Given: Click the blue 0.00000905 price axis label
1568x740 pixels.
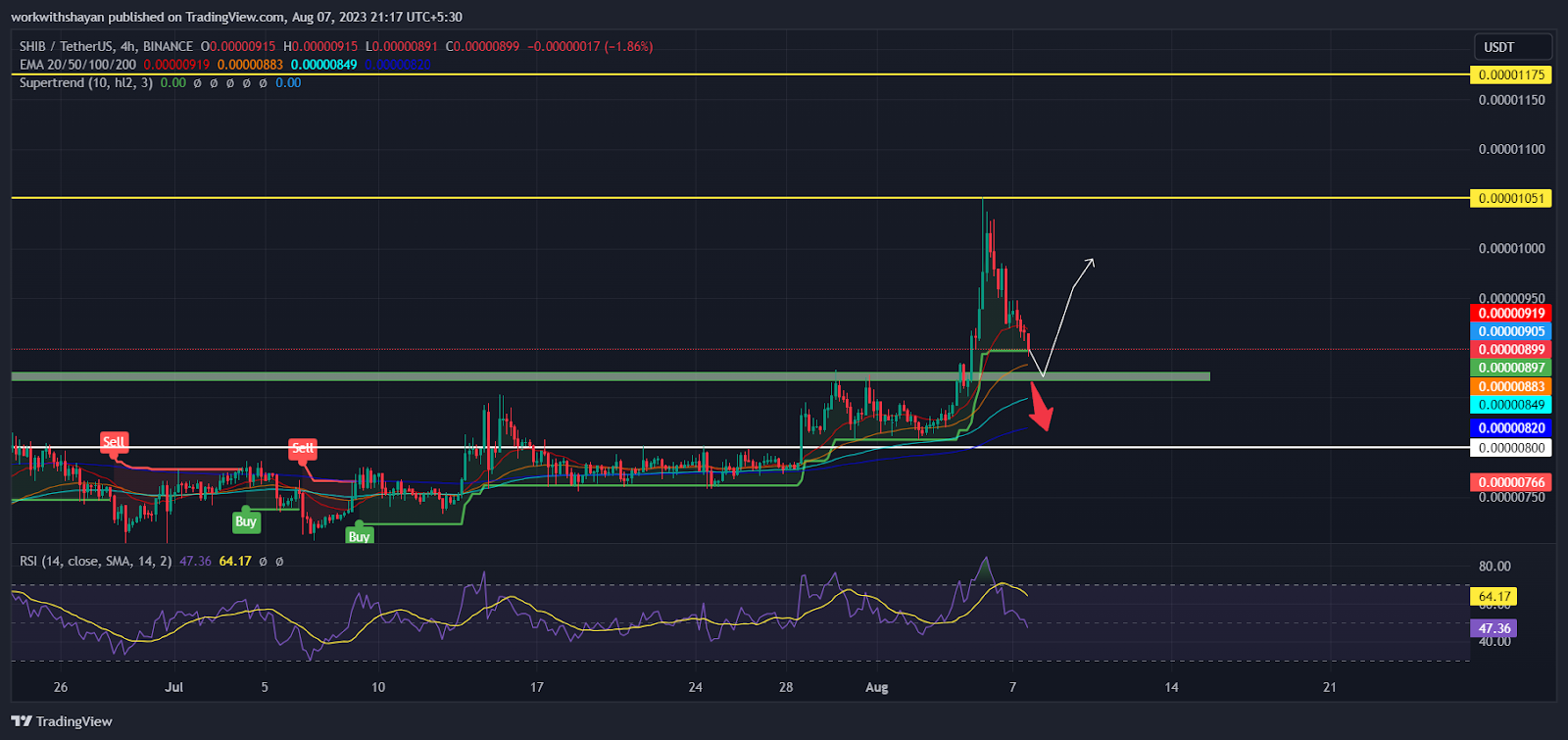Looking at the screenshot, I should 1511,331.
